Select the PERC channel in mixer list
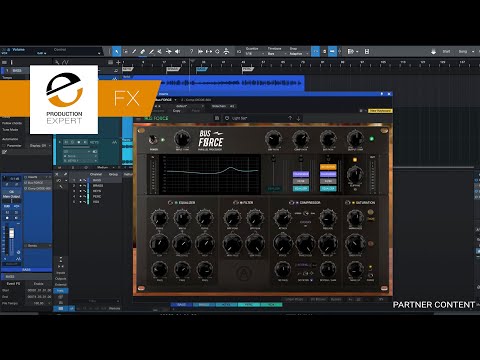Screen dimensions: 480x360 tap(97, 197)
